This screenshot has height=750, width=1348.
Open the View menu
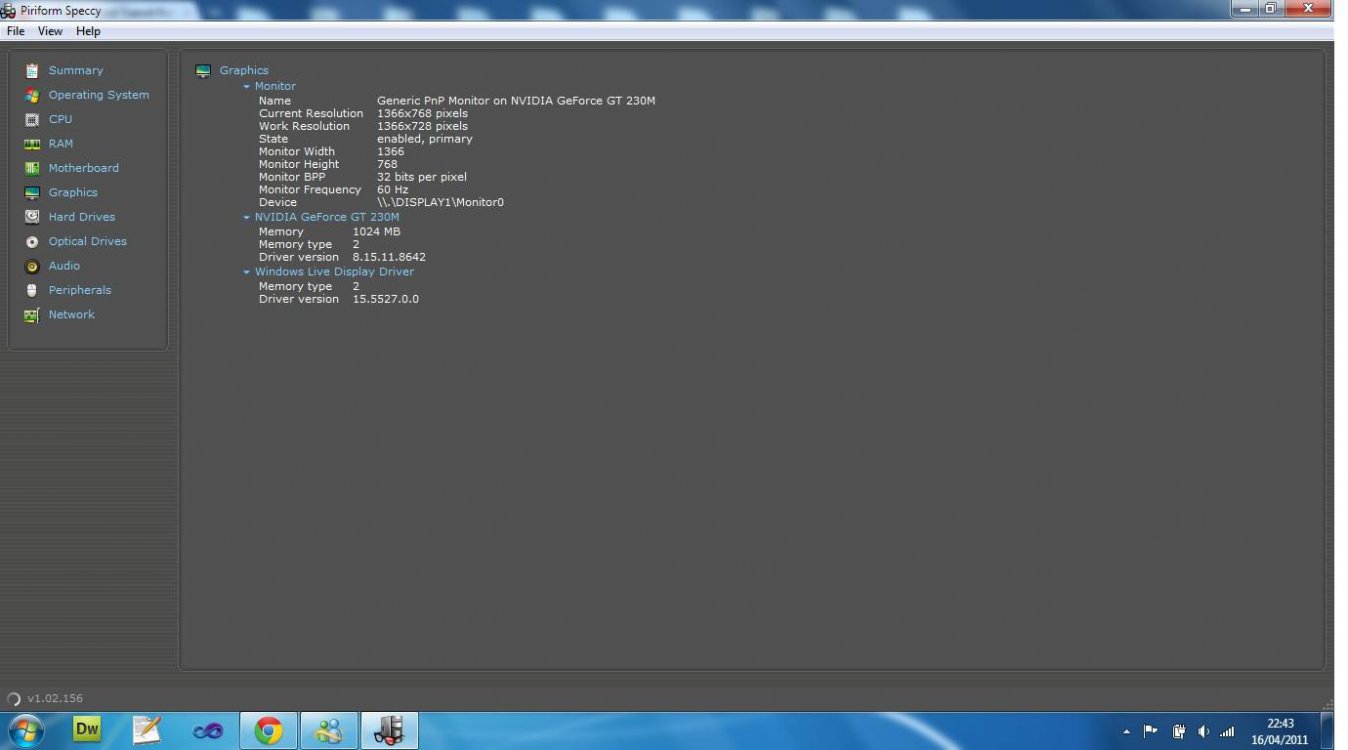pyautogui.click(x=50, y=31)
